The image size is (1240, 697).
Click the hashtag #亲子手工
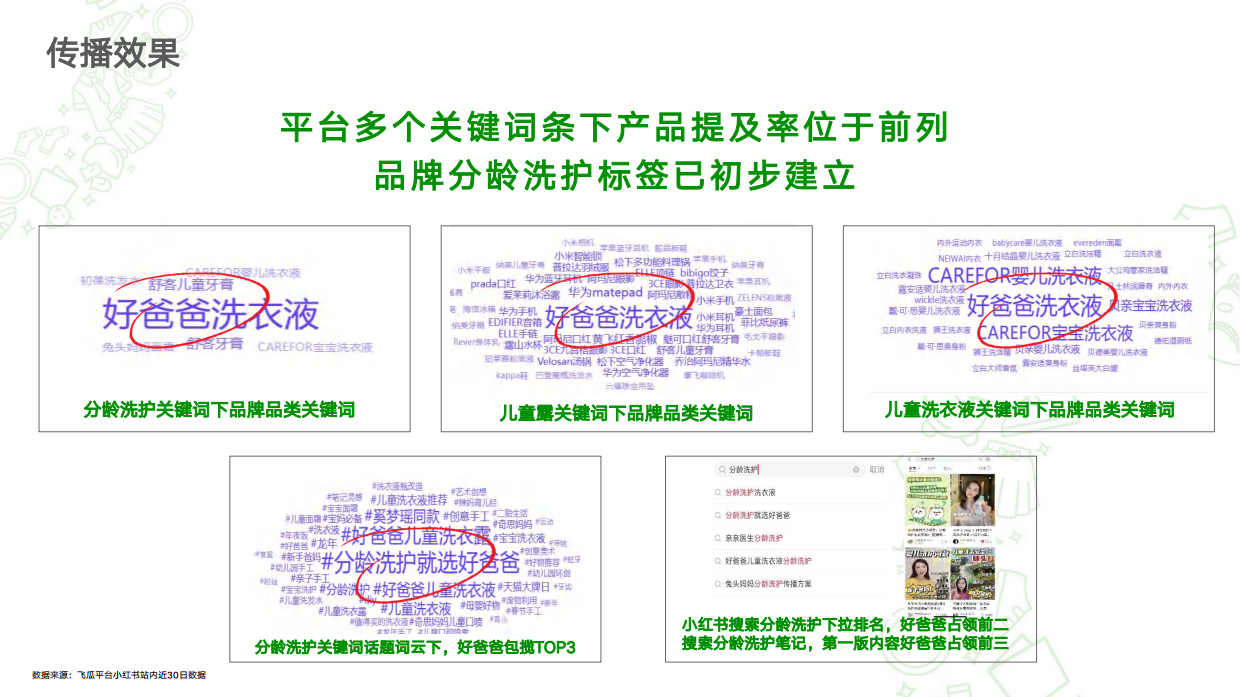310,578
